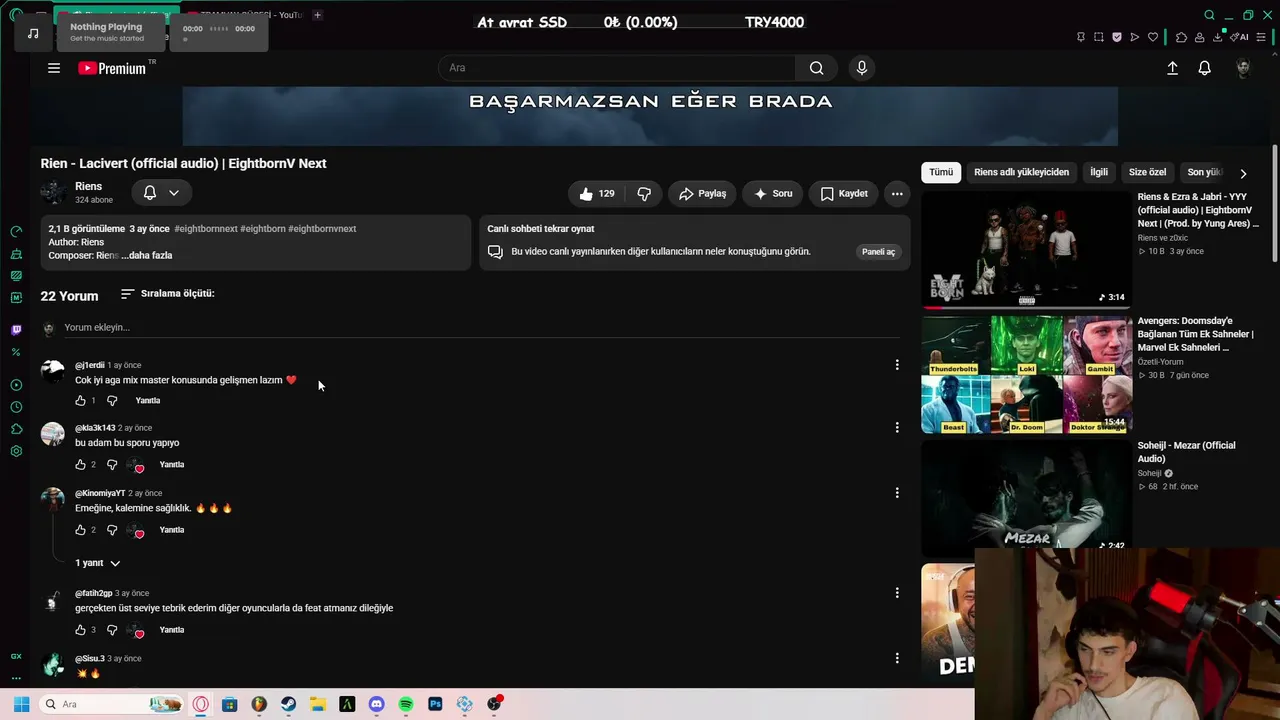1280x720 pixels.
Task: Dislike the Rien - Lacivert video
Action: pyautogui.click(x=644, y=194)
